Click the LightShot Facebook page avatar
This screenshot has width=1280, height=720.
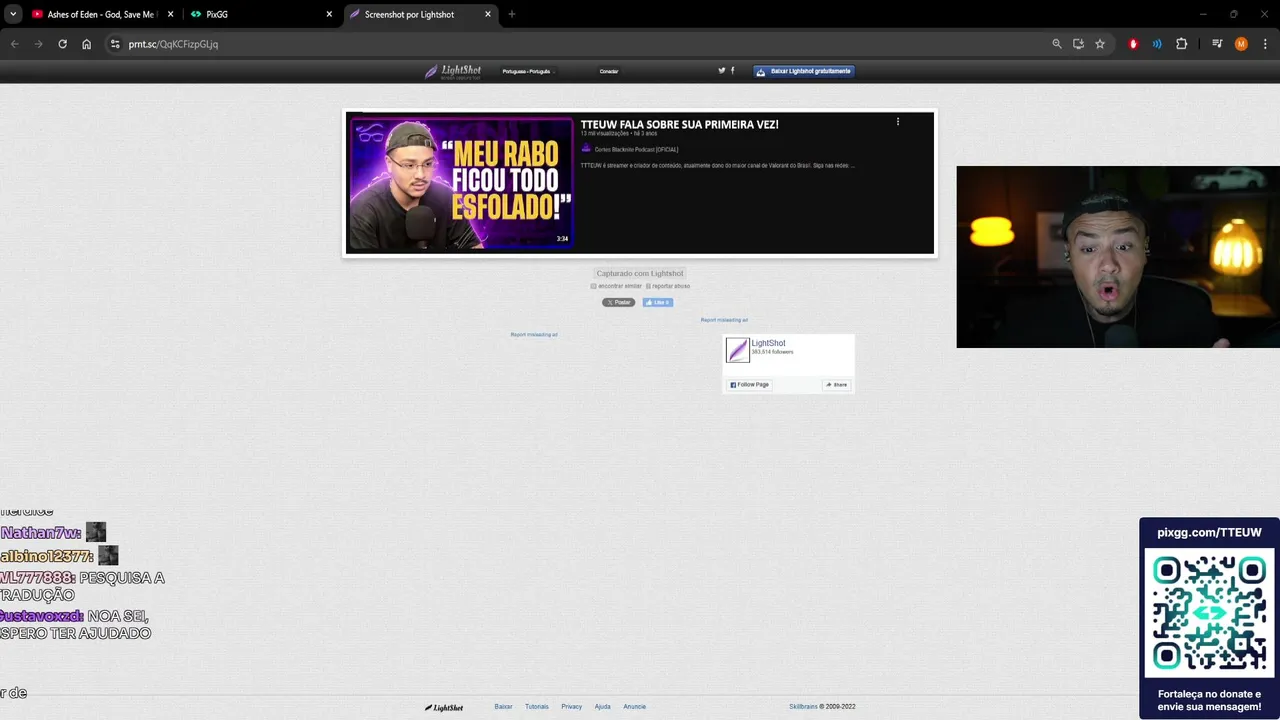point(737,350)
